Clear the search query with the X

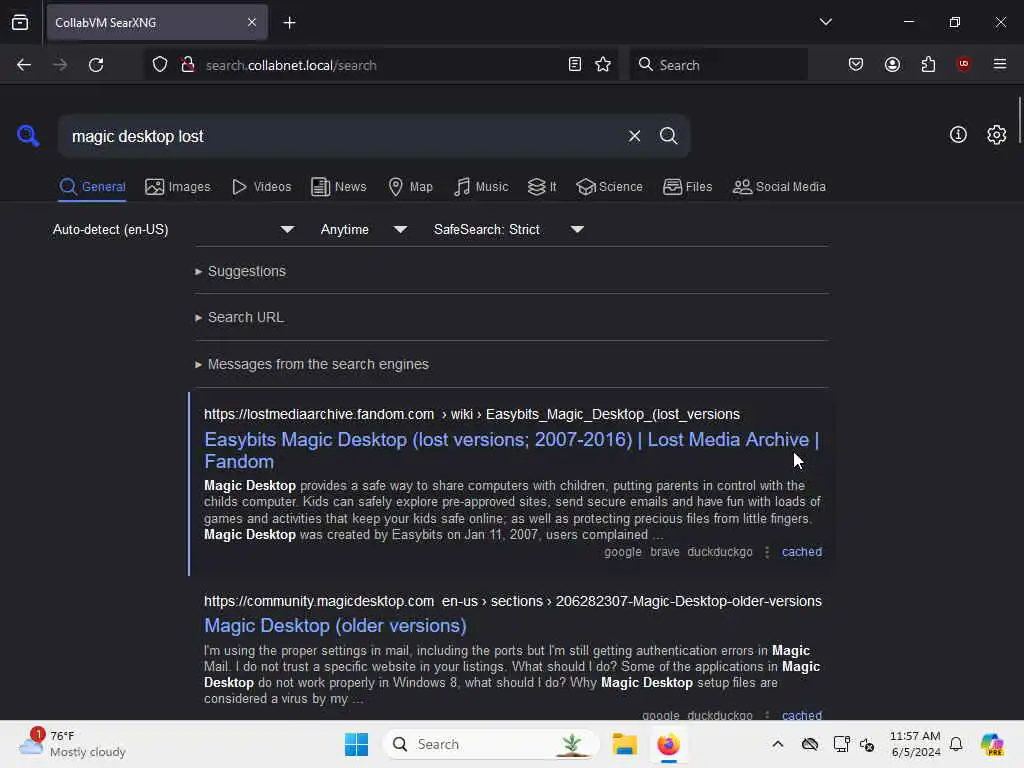click(634, 136)
